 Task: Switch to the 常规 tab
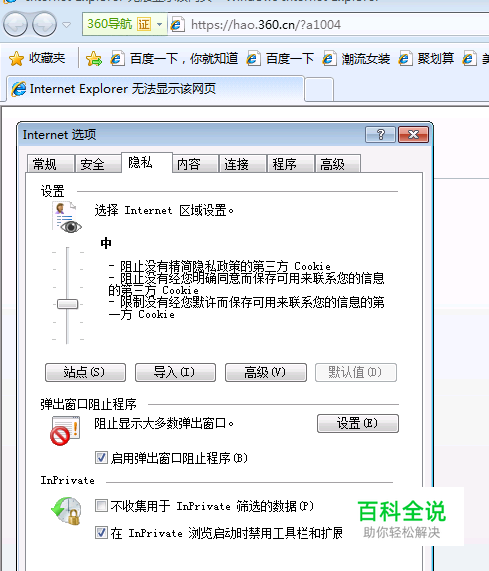[51, 164]
